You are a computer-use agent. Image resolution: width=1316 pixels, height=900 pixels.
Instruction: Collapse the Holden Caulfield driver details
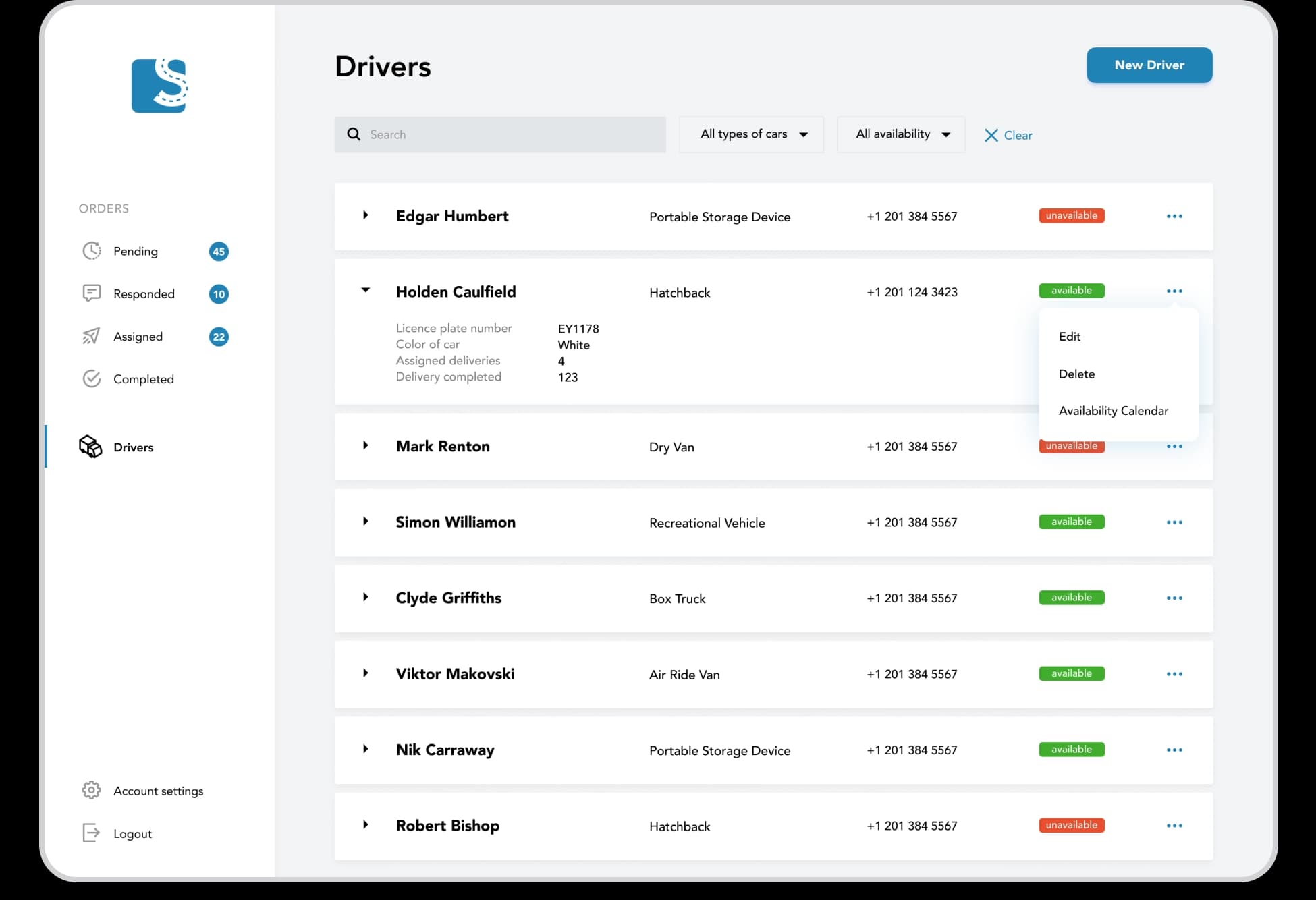pyautogui.click(x=366, y=291)
